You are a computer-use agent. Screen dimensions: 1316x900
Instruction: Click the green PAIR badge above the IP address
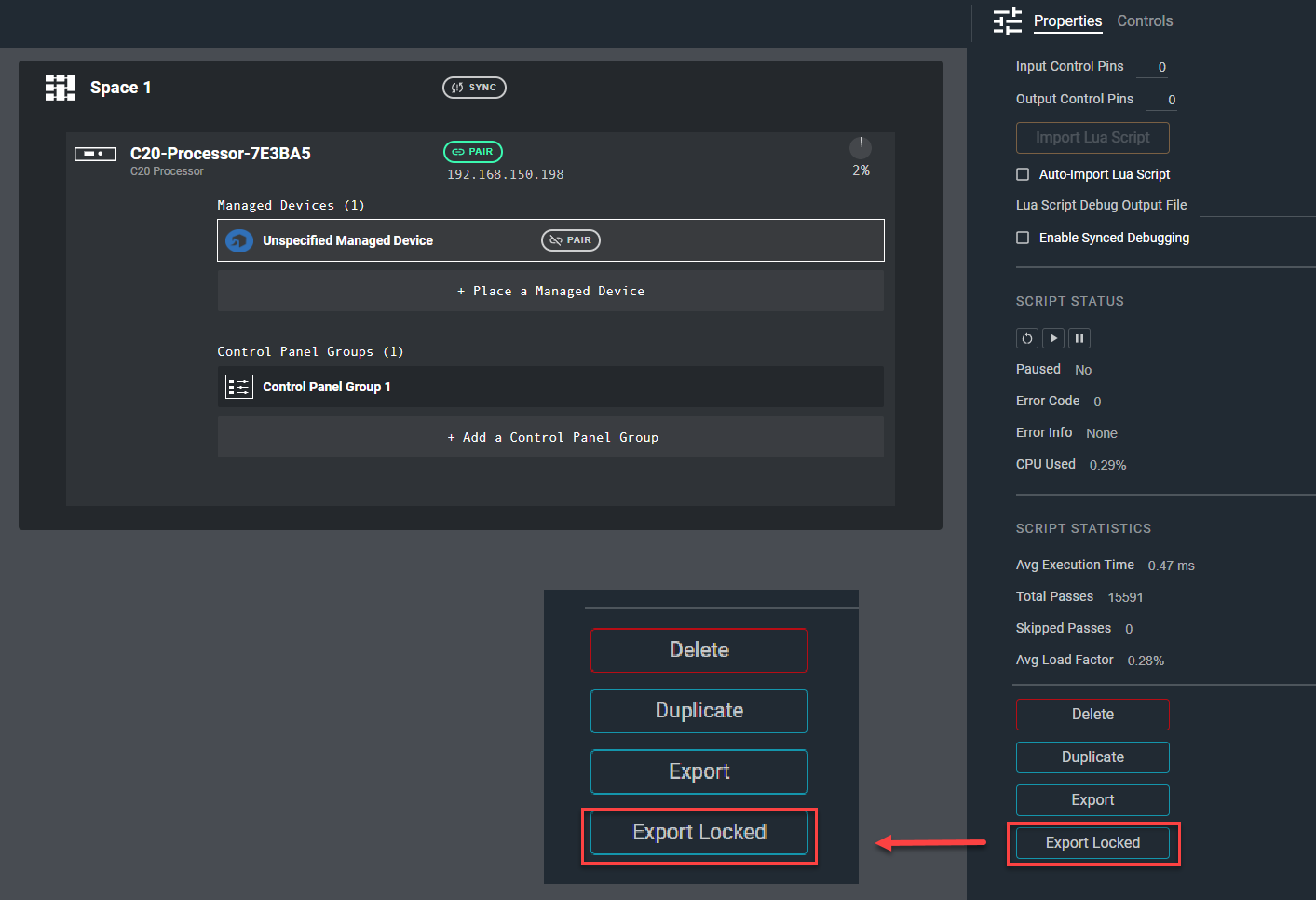pos(473,152)
